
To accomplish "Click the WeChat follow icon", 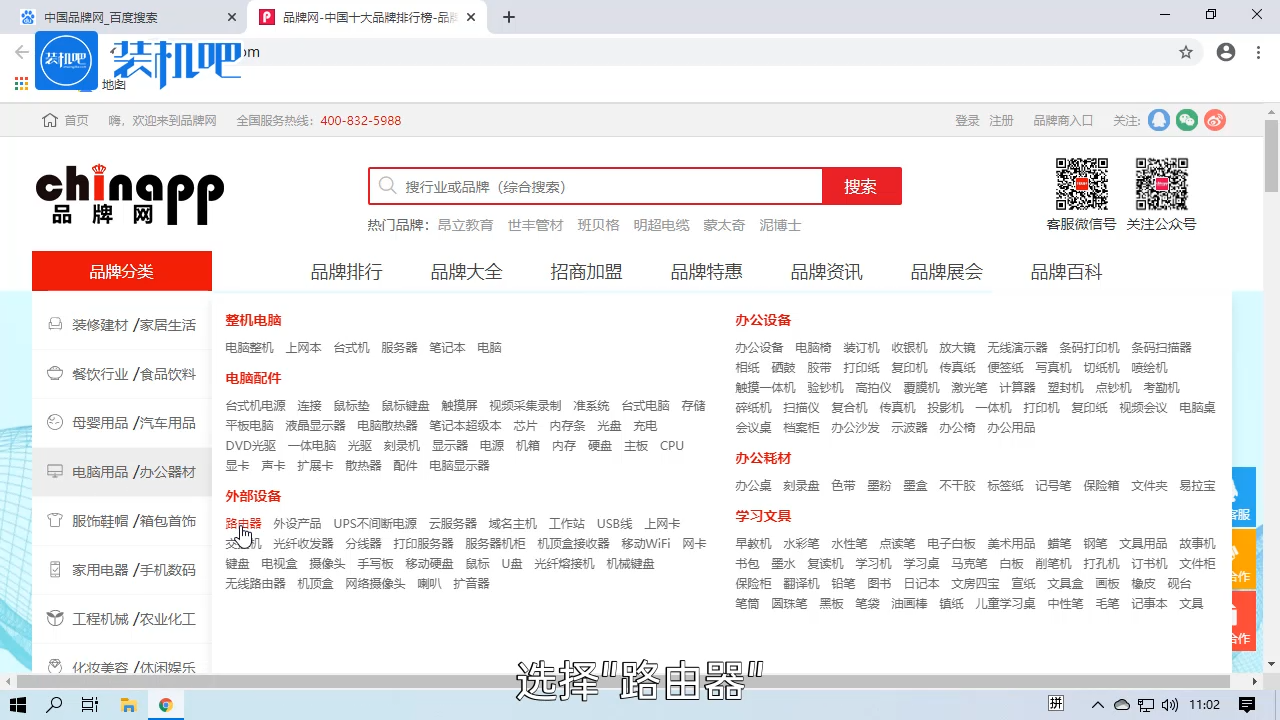I will pyautogui.click(x=1187, y=119).
